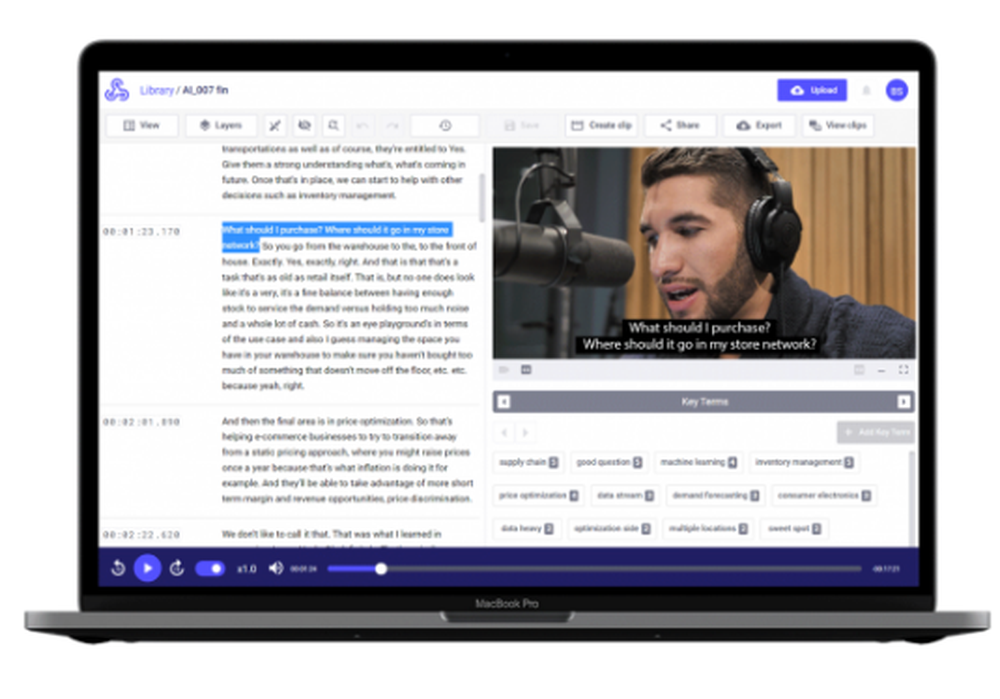The width and height of the screenshot is (1000, 699).
Task: Open the View menu in toolbar
Action: [142, 125]
